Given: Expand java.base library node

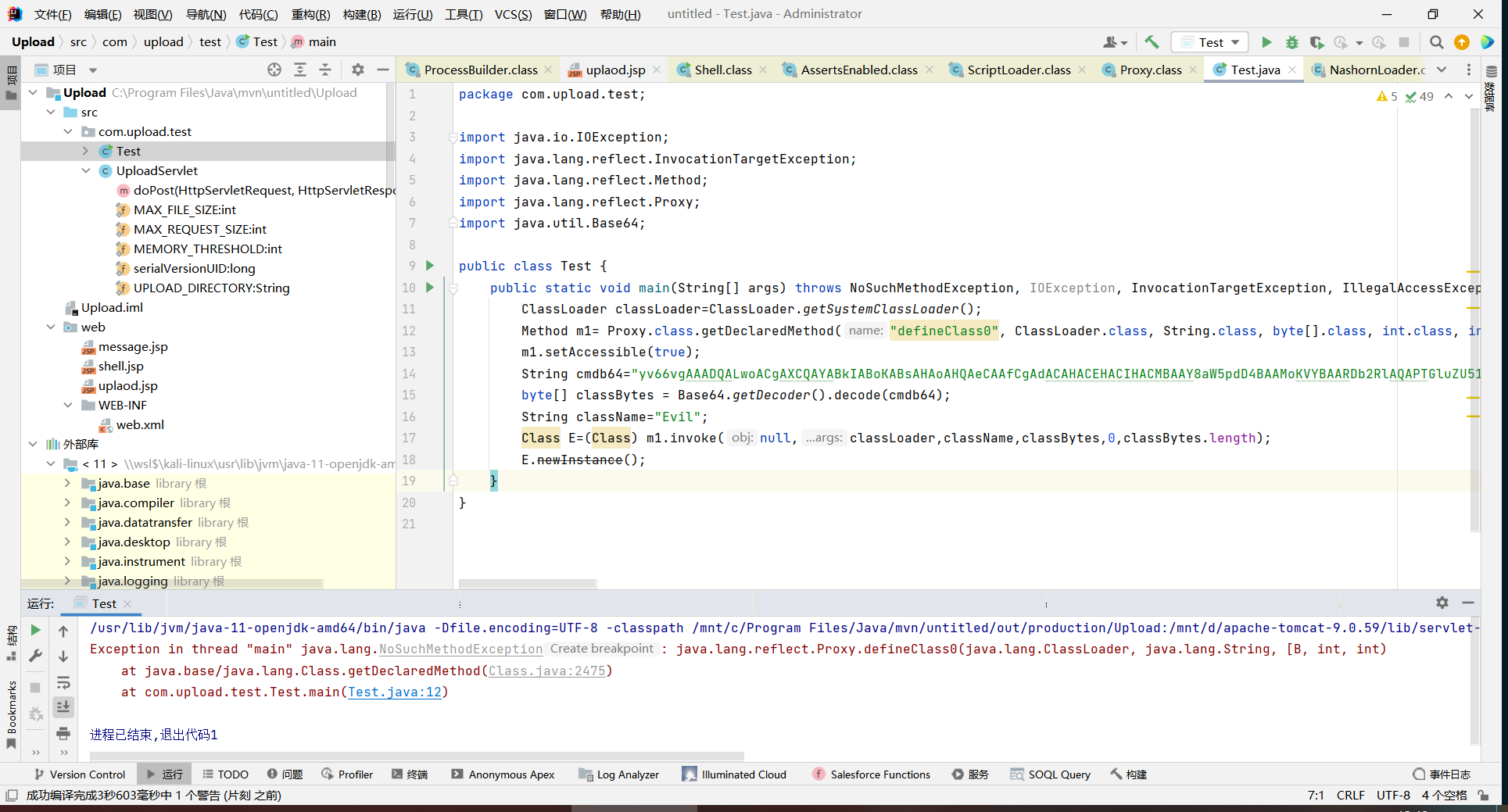Looking at the screenshot, I should click(68, 483).
